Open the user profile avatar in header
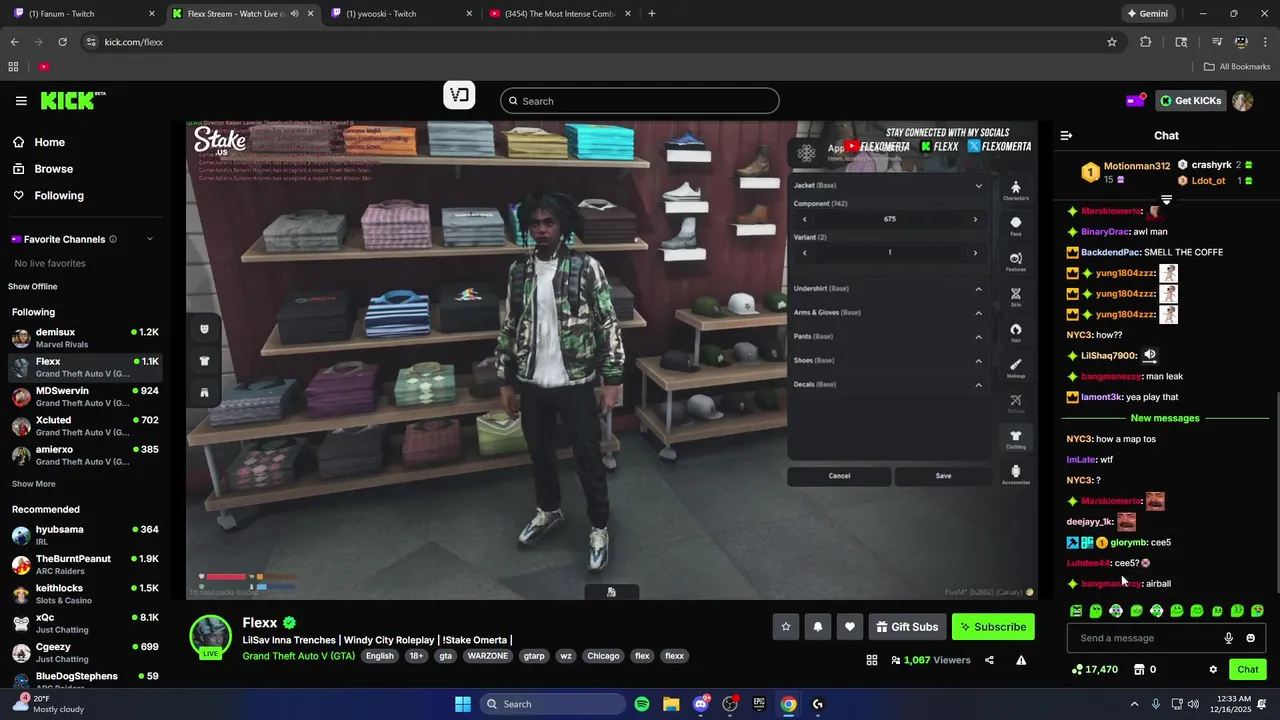Viewport: 1280px width, 720px height. [x=1243, y=101]
